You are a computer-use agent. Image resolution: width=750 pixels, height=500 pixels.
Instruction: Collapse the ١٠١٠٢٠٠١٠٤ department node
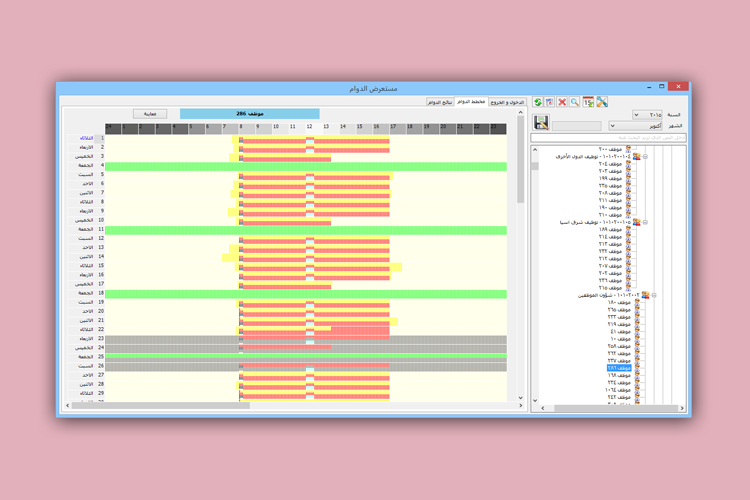pyautogui.click(x=645, y=157)
